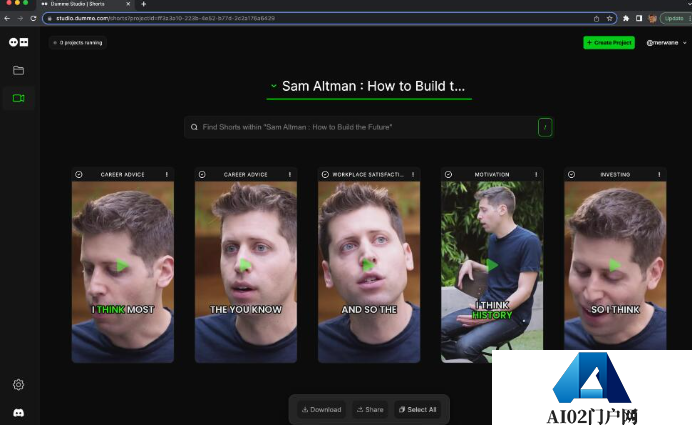Viewport: 692px width, 425px height.
Task: Open three-dot menu on Workplace Satisfaction card
Action: click(x=413, y=174)
